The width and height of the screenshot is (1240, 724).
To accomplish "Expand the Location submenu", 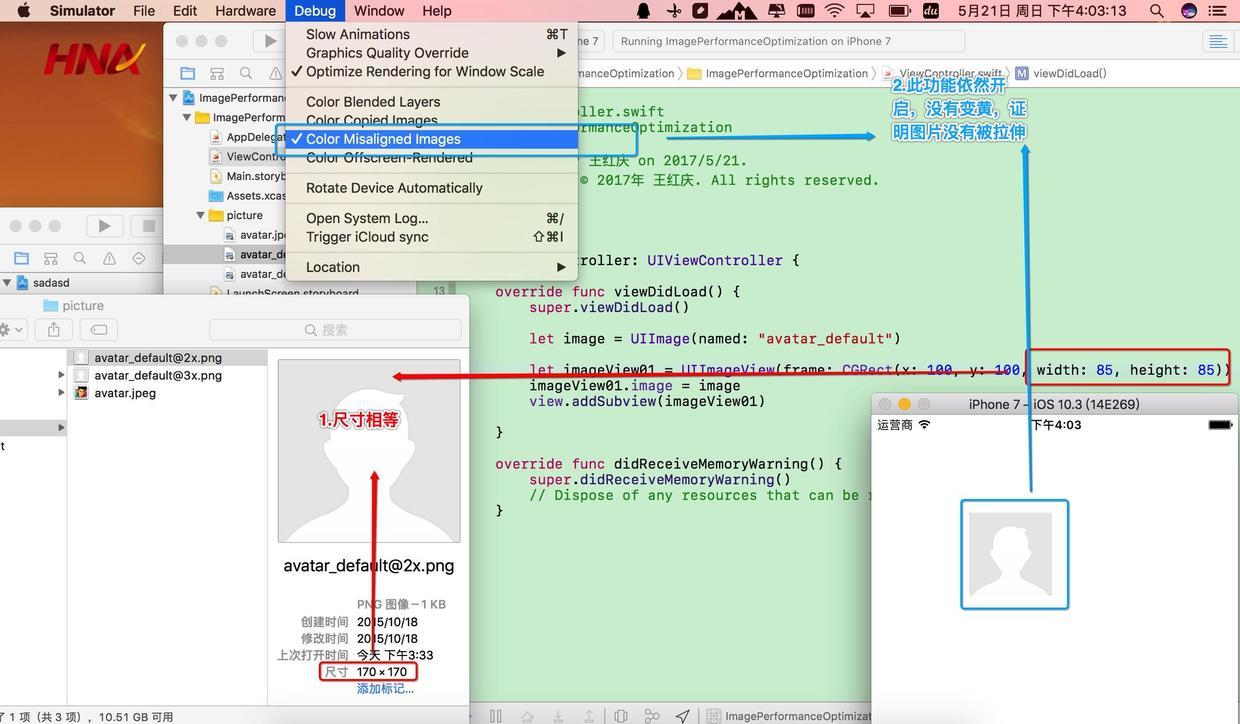I will click(430, 267).
